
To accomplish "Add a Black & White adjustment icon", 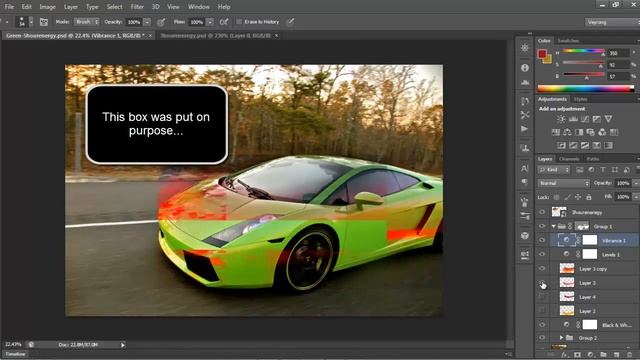I will point(579,132).
